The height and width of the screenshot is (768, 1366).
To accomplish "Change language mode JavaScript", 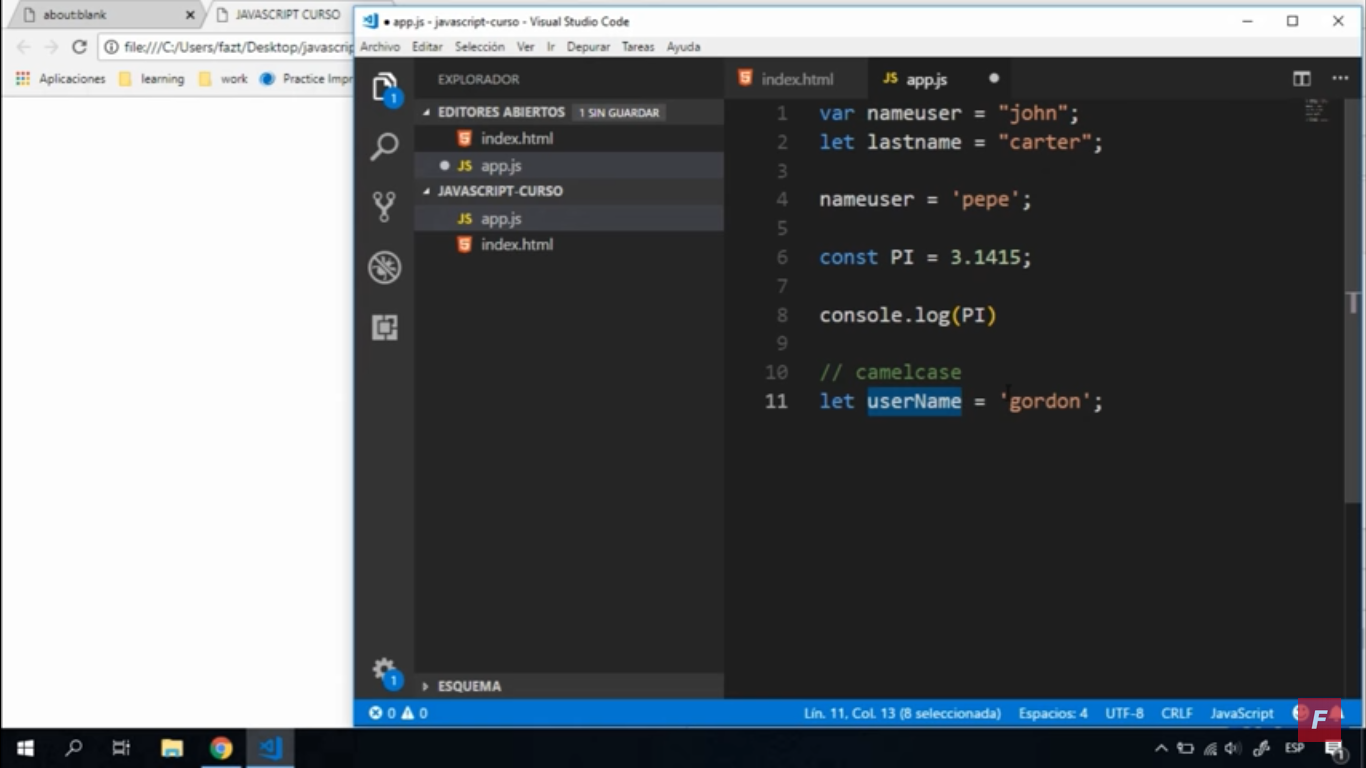I will coord(1242,713).
